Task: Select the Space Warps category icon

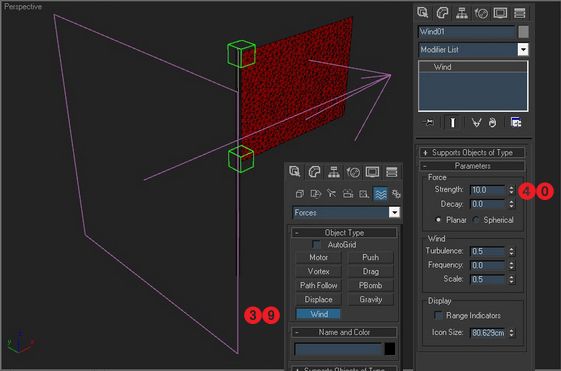Action: (x=380, y=194)
